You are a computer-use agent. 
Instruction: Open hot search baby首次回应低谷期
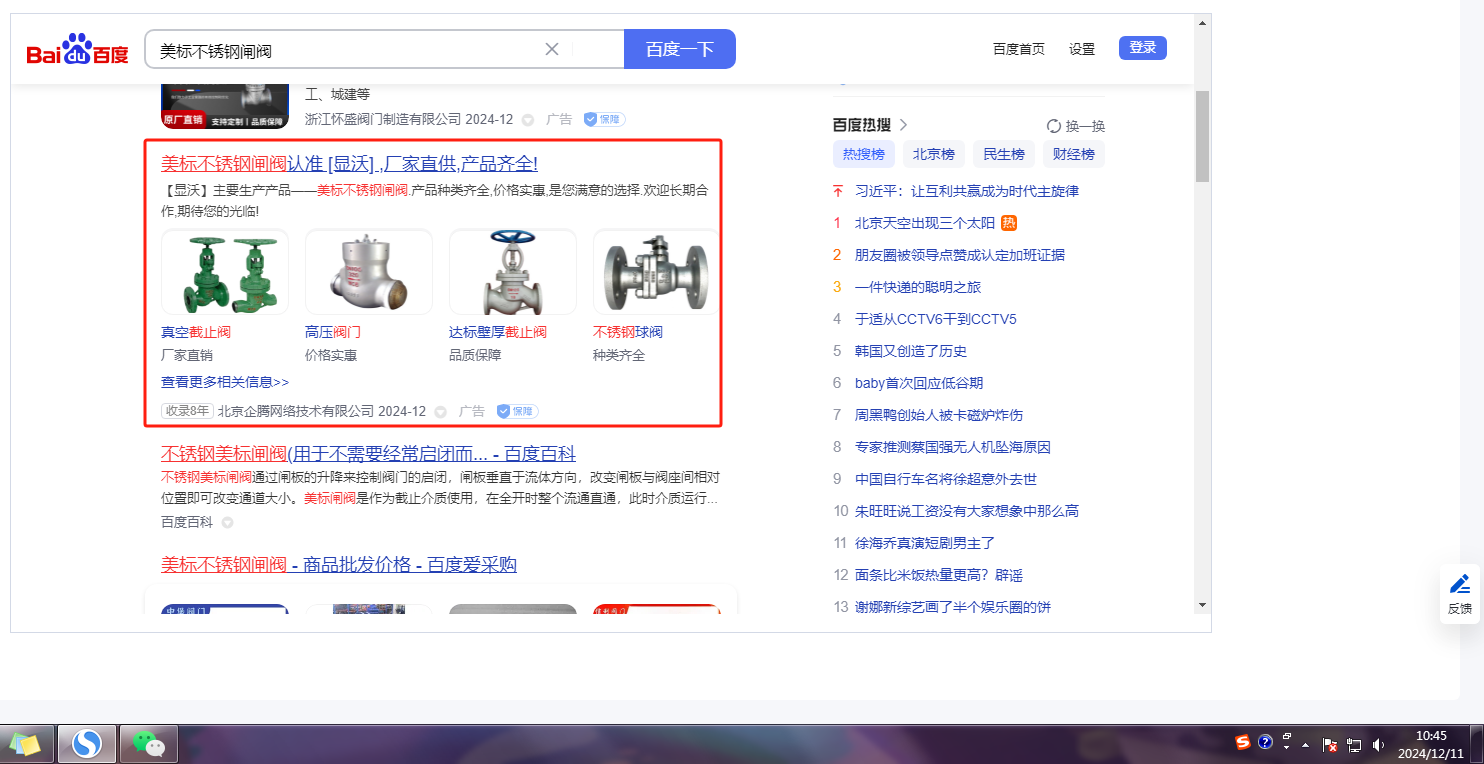[x=919, y=383]
